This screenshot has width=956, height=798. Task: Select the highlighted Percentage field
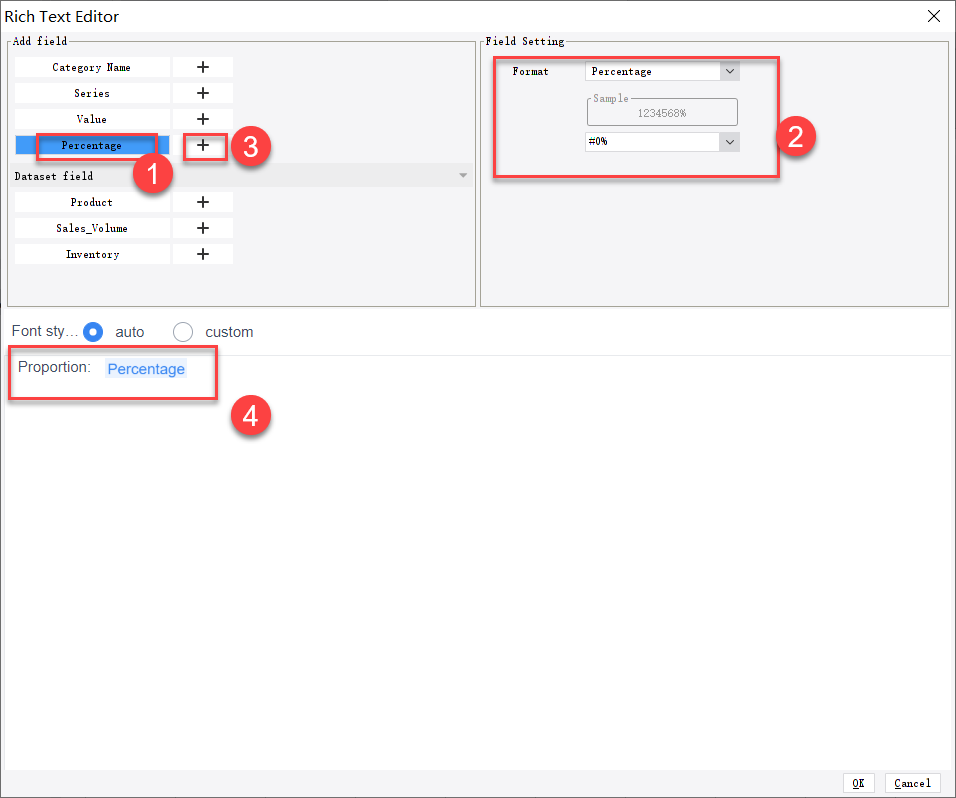[92, 145]
